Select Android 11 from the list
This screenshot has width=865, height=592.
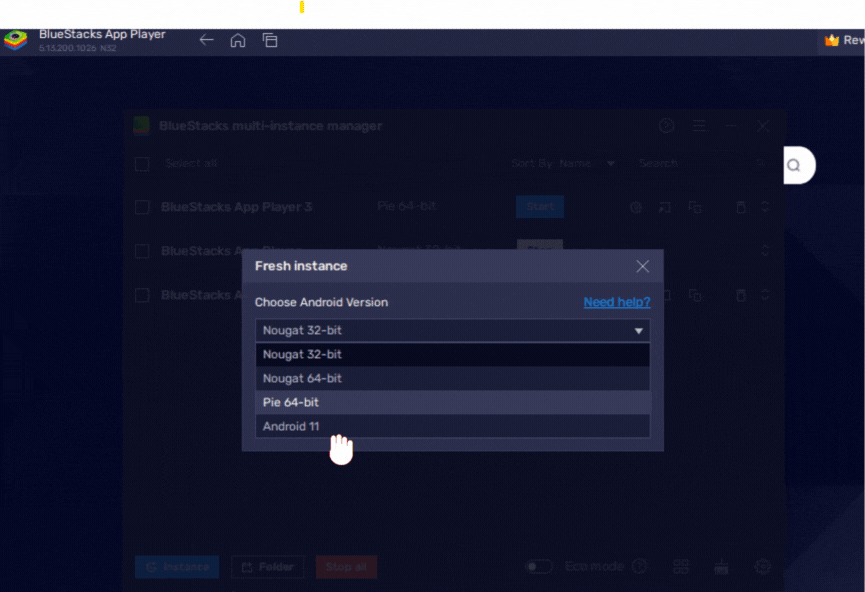452,426
